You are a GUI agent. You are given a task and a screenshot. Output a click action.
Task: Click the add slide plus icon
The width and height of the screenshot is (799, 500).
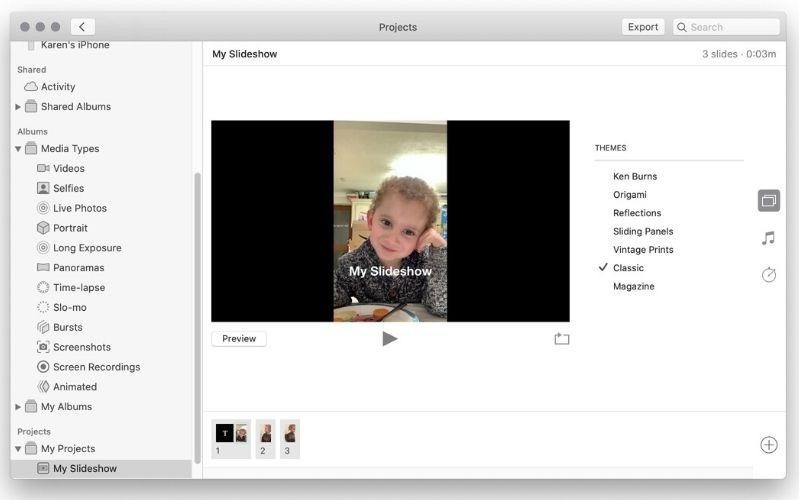click(768, 445)
